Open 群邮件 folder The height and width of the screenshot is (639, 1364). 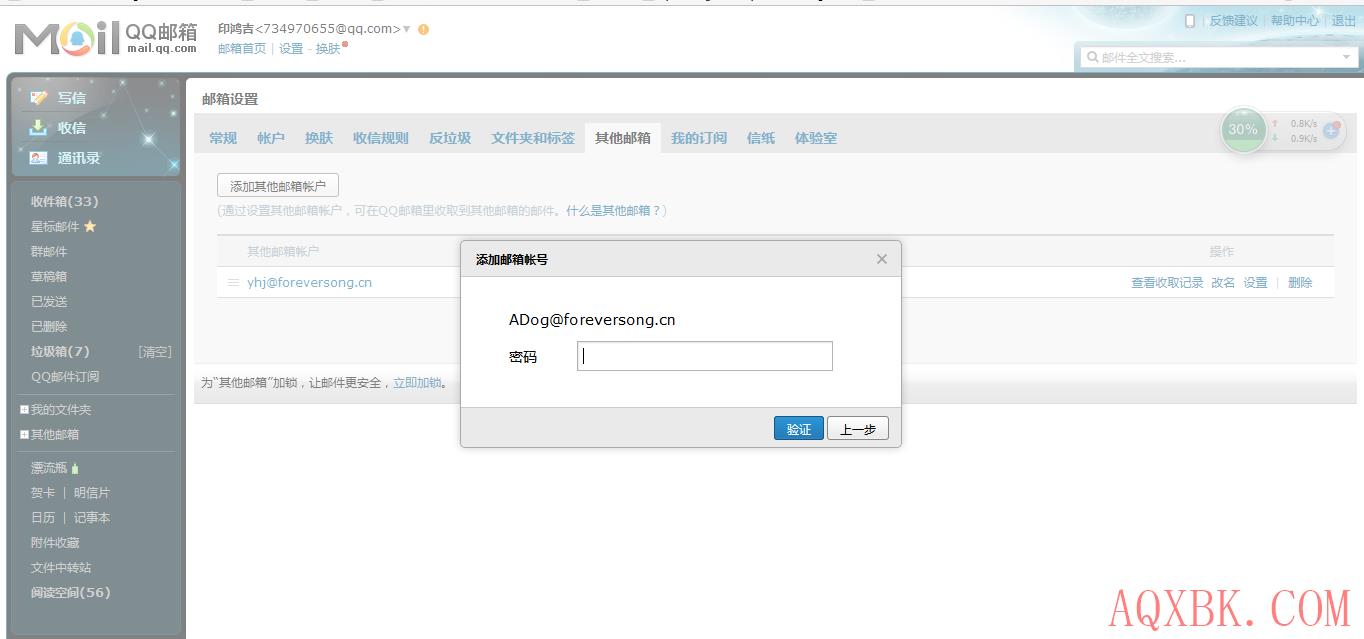click(x=49, y=251)
